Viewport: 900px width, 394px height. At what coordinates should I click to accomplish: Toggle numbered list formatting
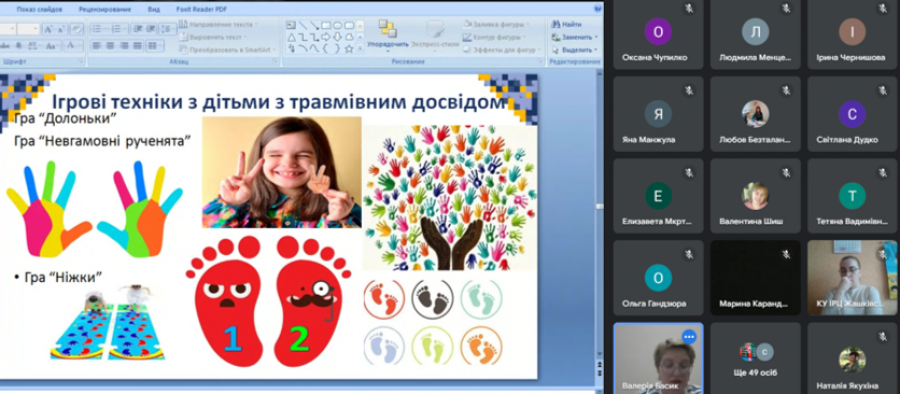(x=118, y=29)
